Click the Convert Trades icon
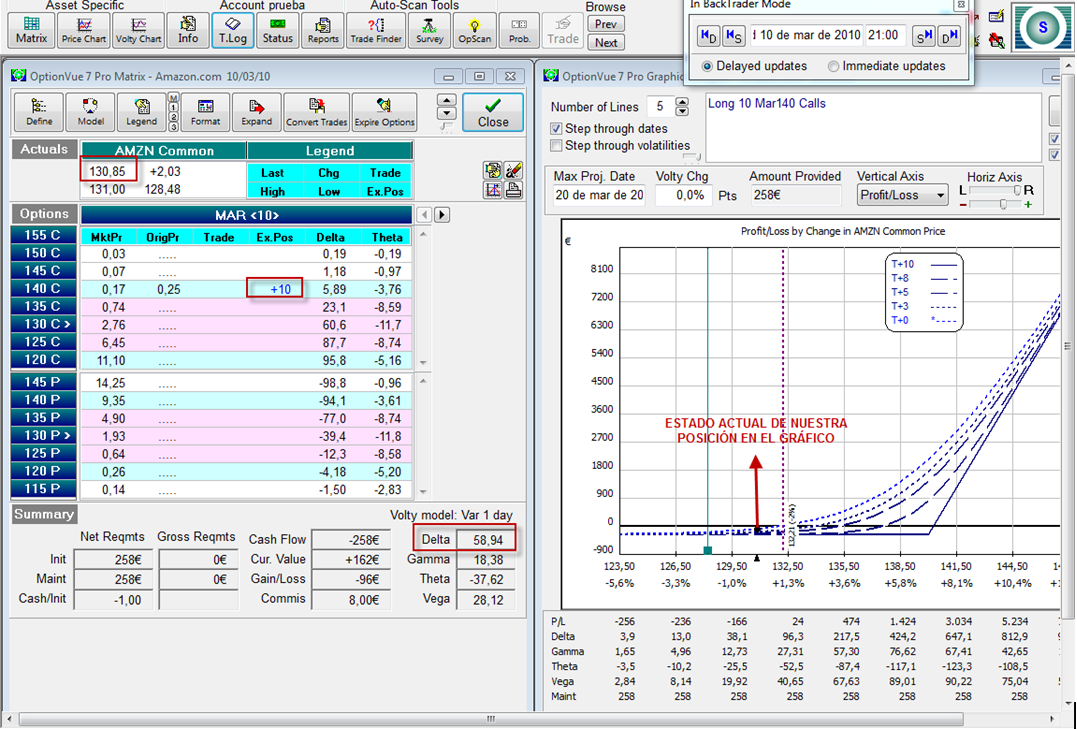This screenshot has width=1077, height=730. [x=316, y=112]
